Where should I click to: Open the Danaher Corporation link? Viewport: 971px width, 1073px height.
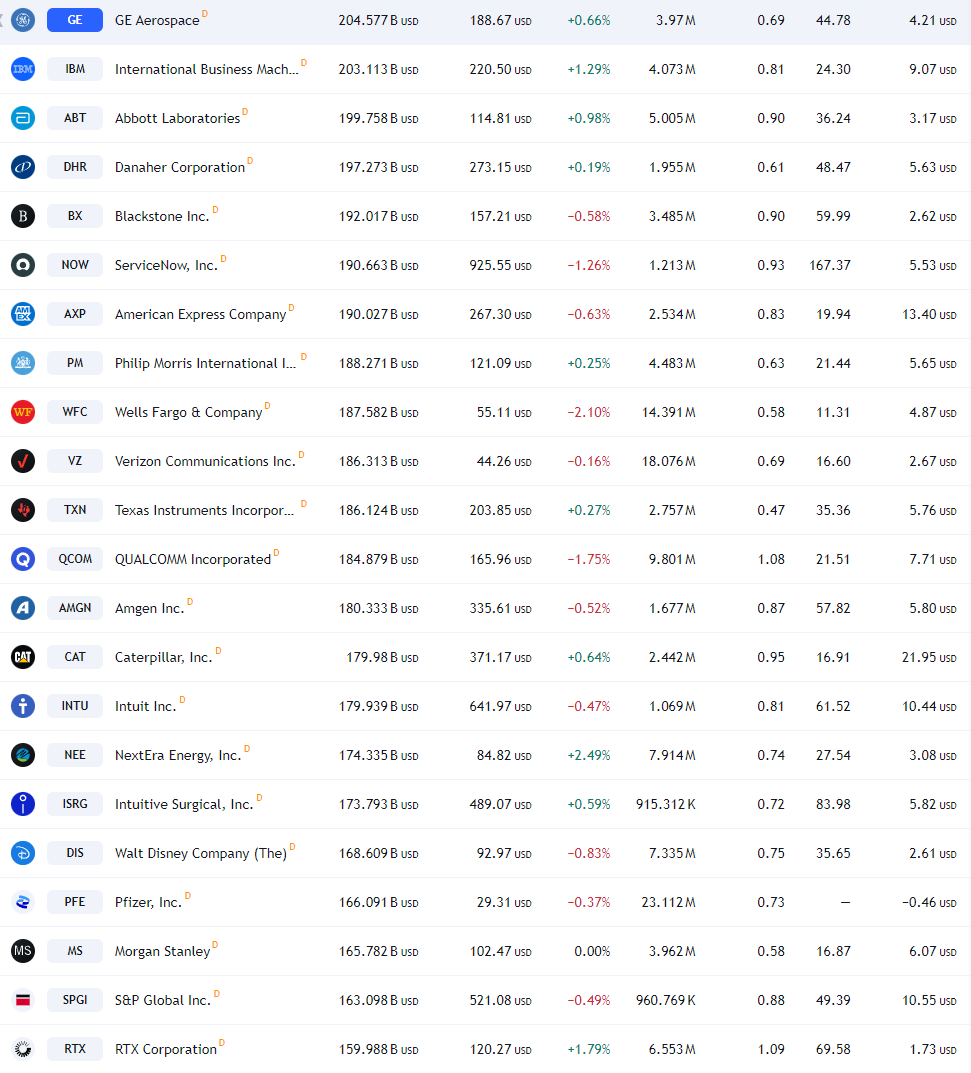(x=179, y=168)
